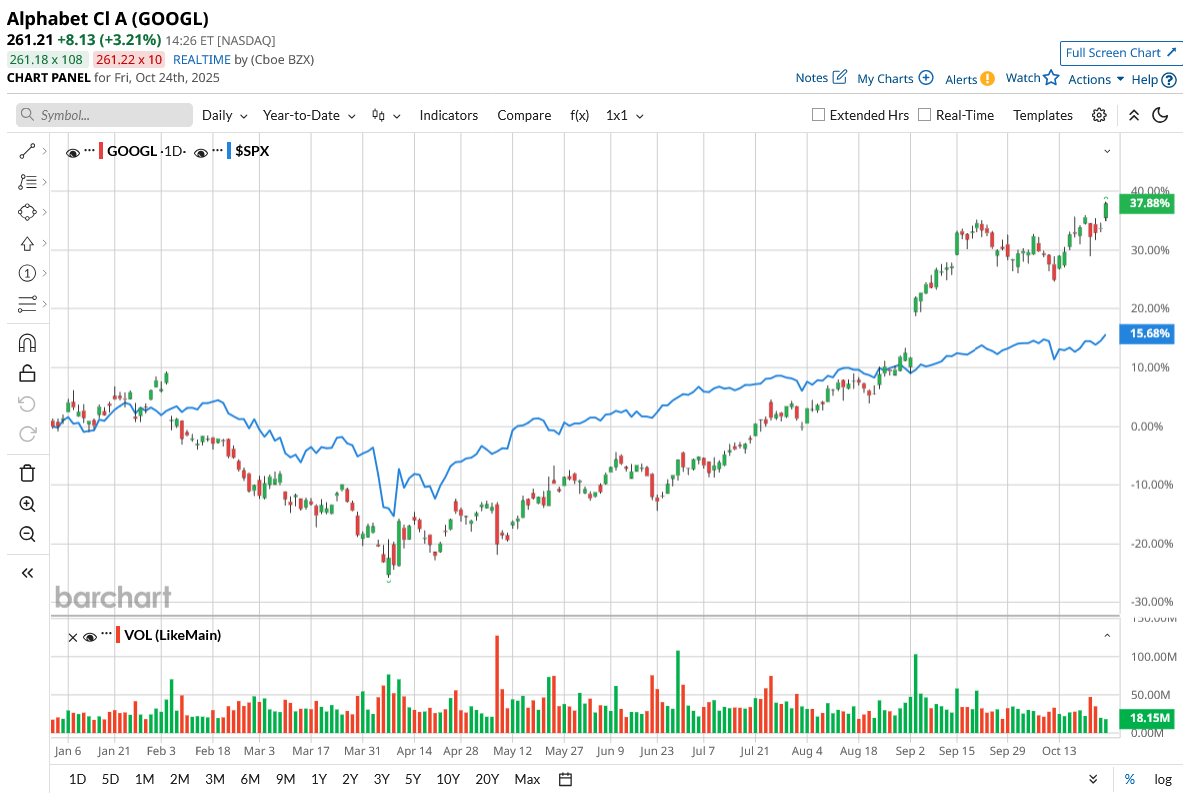Open the Actions dropdown menu
Image resolution: width=1183 pixels, height=793 pixels.
(x=1095, y=79)
